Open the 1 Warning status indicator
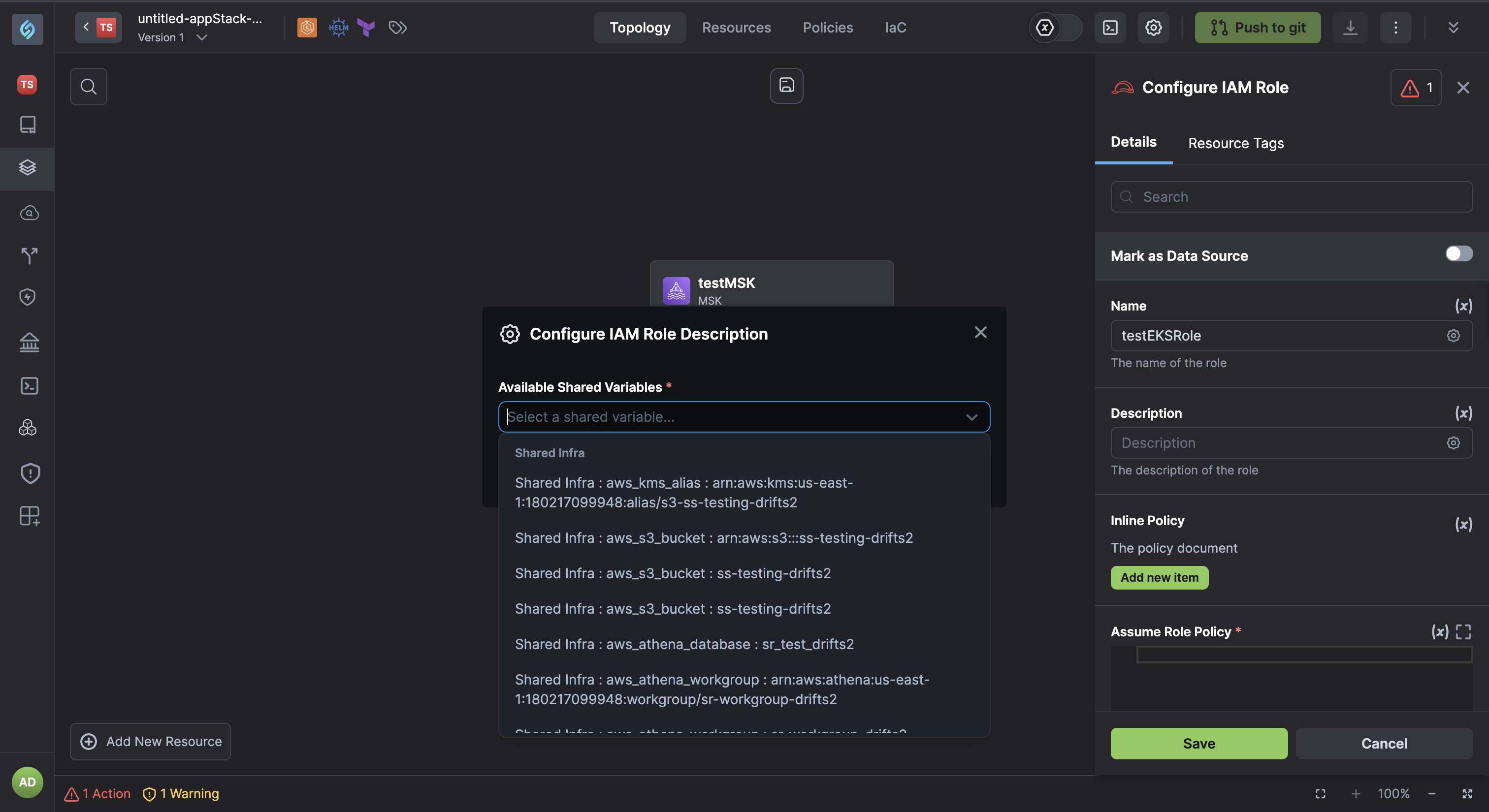 [181, 793]
